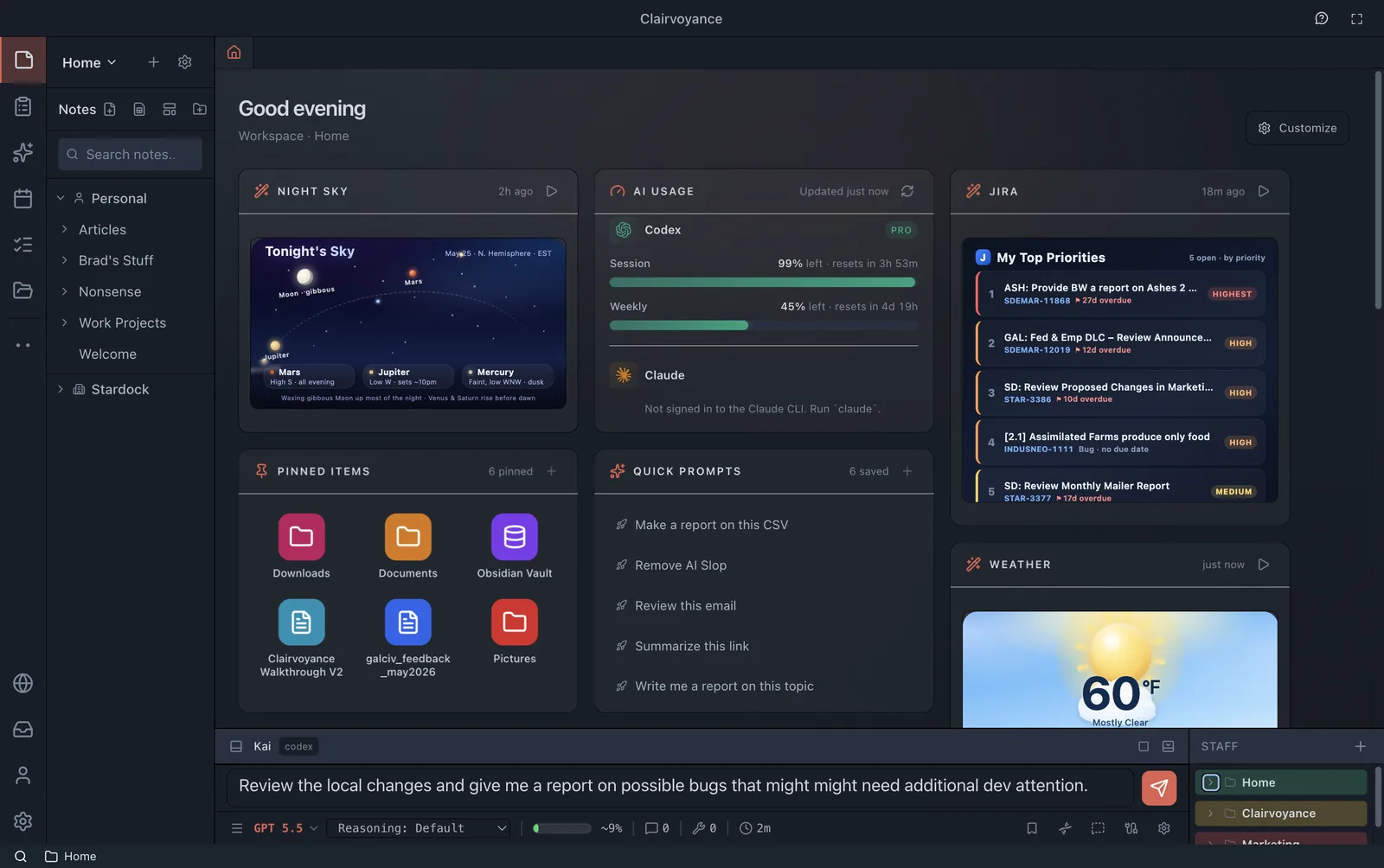Open the globe browser icon in the left rail
Viewport: 1384px width, 868px height.
(23, 683)
